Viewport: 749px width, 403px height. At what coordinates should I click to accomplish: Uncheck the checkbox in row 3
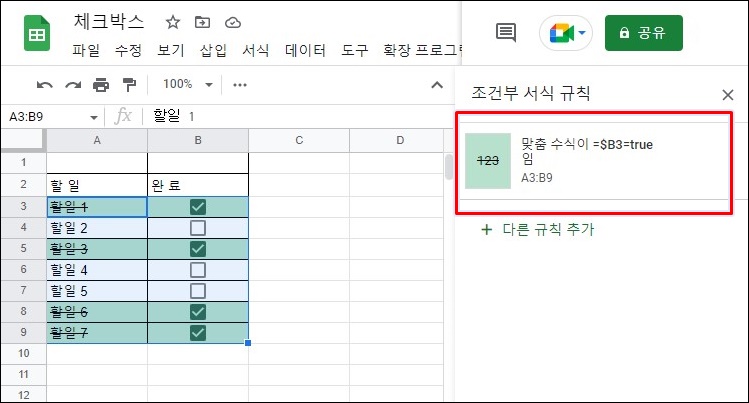pos(198,207)
